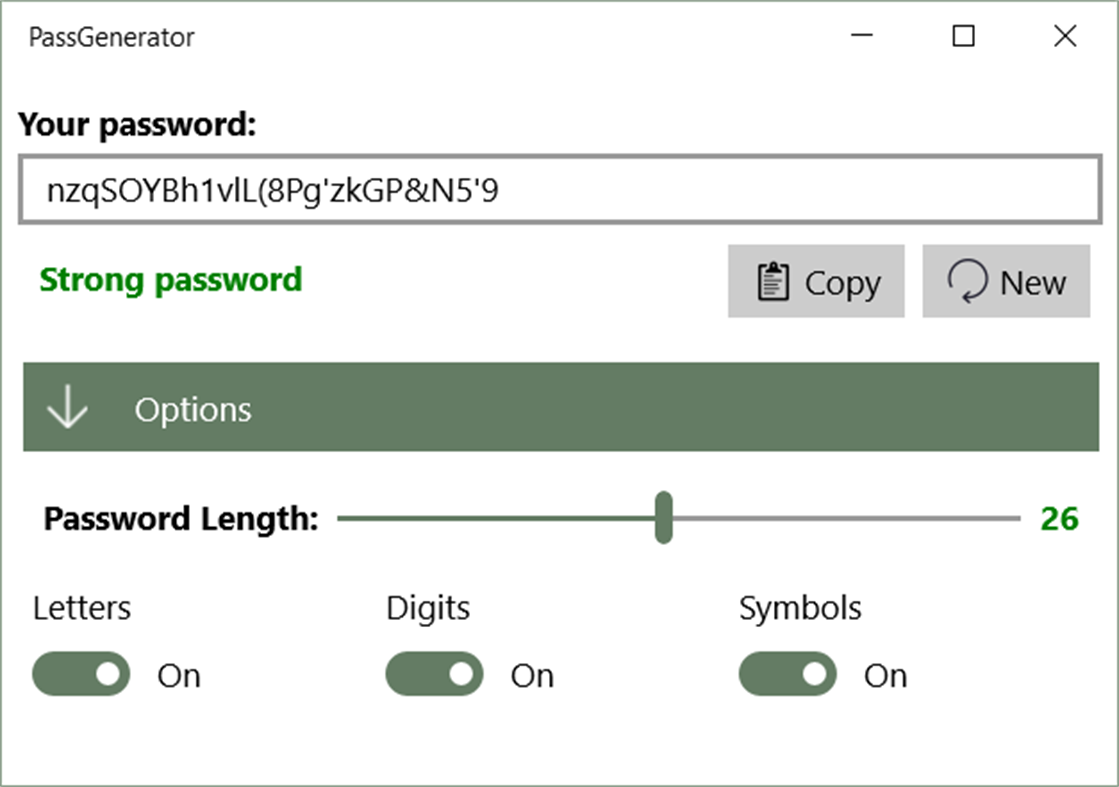Viewport: 1119px width, 787px height.
Task: Click the Symbols section label
Action: coord(800,607)
